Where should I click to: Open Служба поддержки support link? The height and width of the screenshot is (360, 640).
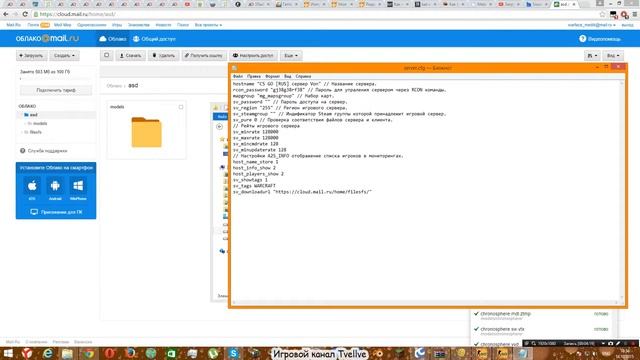tap(44, 151)
